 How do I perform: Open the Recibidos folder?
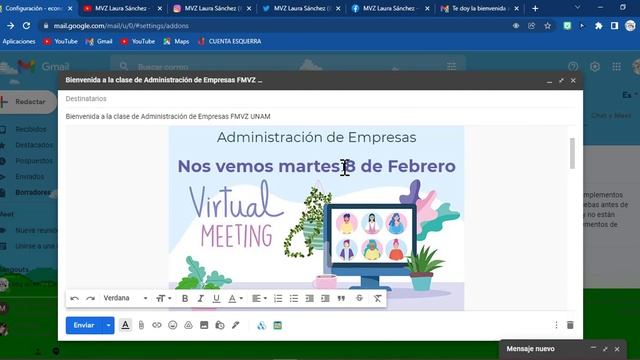point(31,129)
